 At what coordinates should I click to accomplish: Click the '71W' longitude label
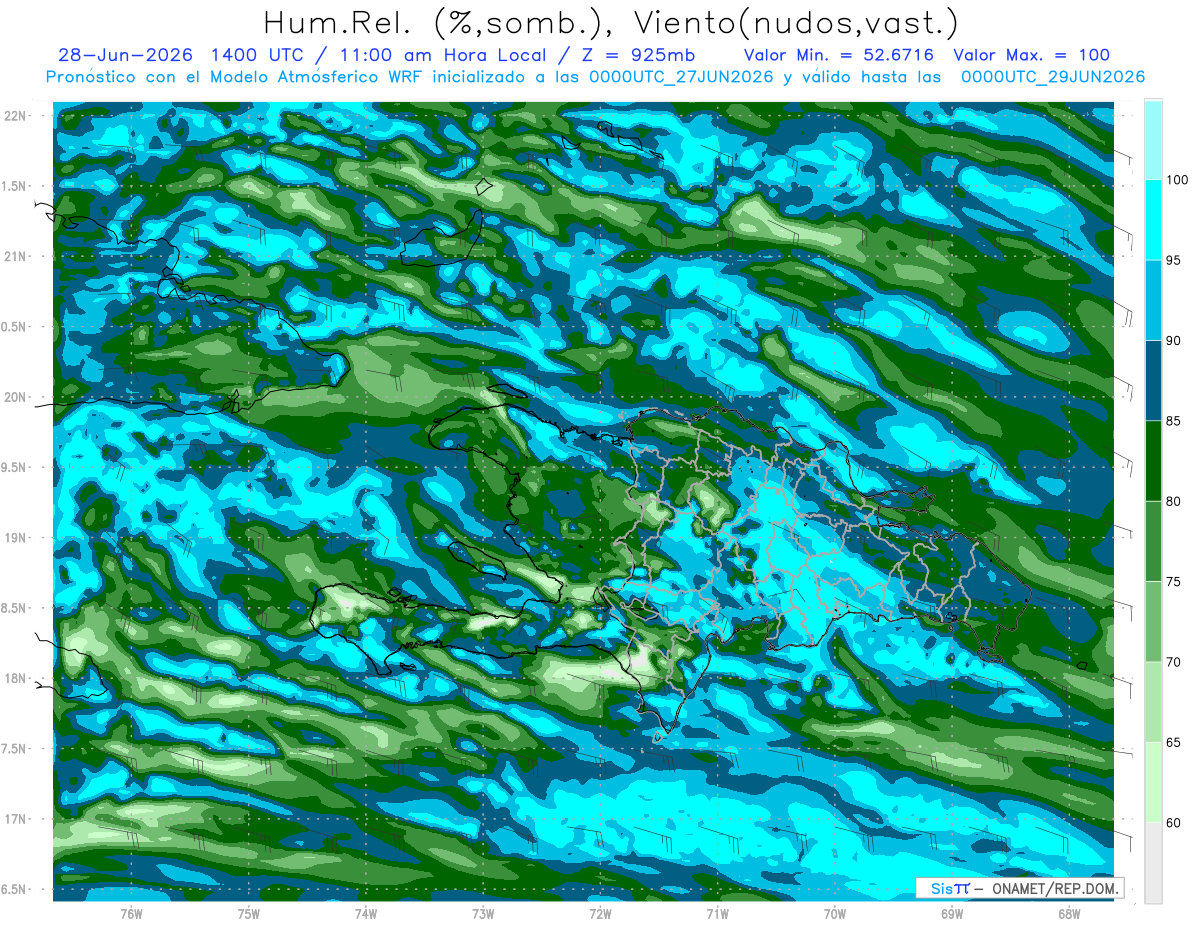[x=717, y=914]
